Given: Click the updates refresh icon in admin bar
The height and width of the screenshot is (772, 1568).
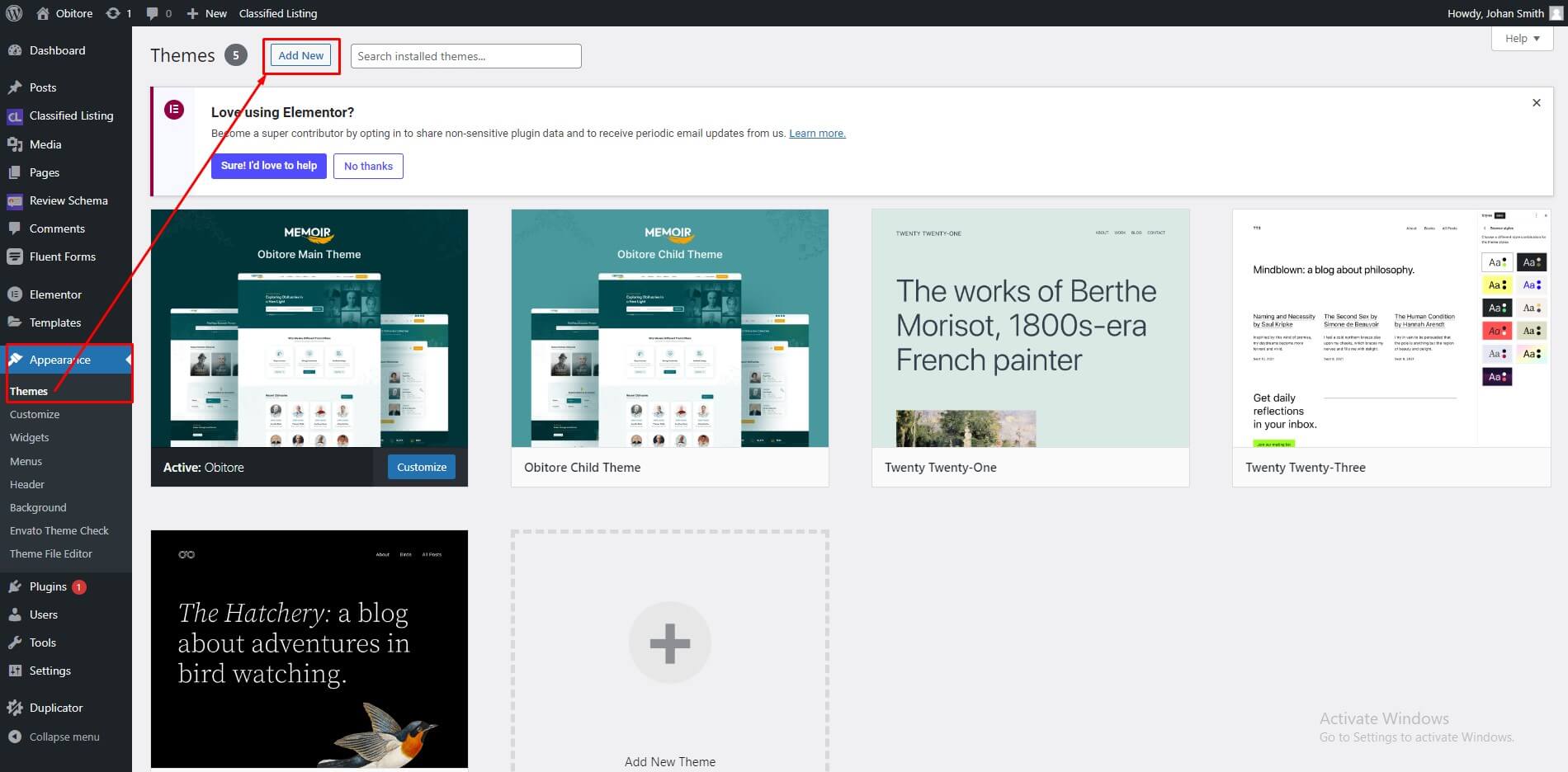Looking at the screenshot, I should 113,13.
